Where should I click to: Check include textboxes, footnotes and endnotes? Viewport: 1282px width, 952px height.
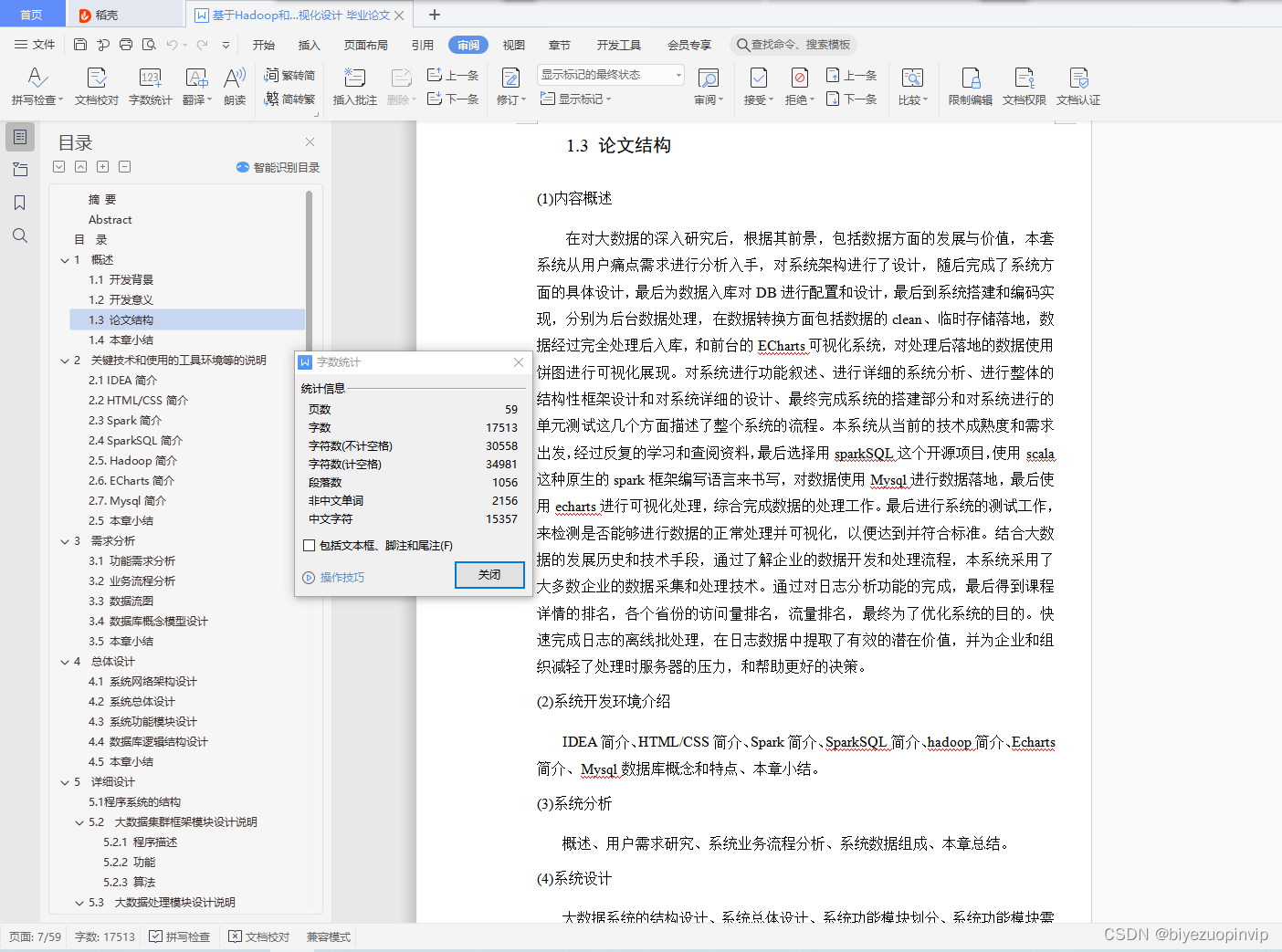tap(310, 546)
